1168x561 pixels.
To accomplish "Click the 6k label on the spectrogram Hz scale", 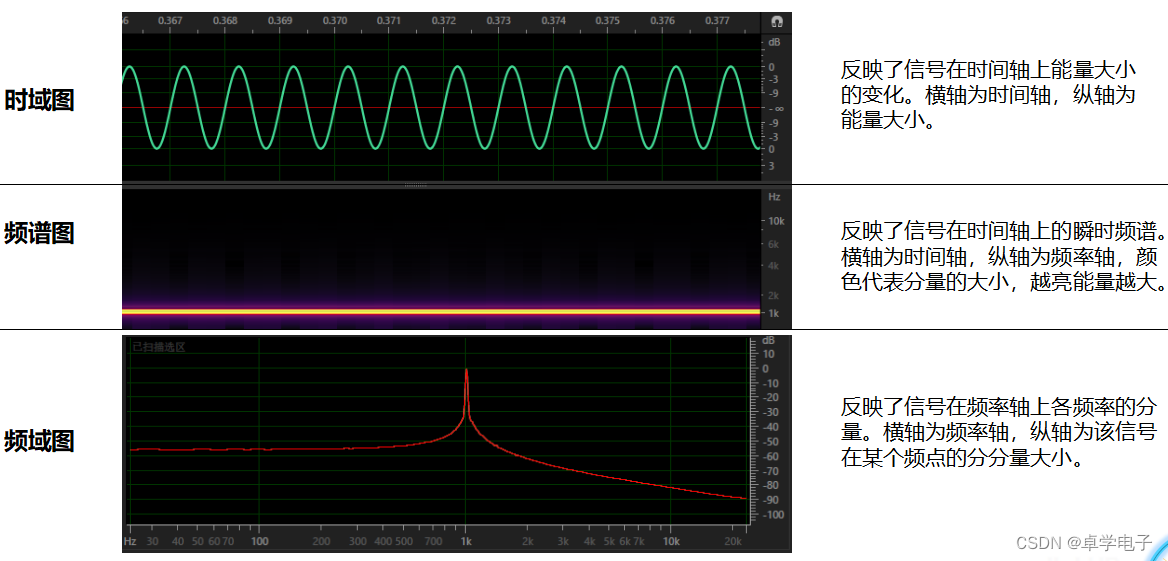I will coord(773,244).
